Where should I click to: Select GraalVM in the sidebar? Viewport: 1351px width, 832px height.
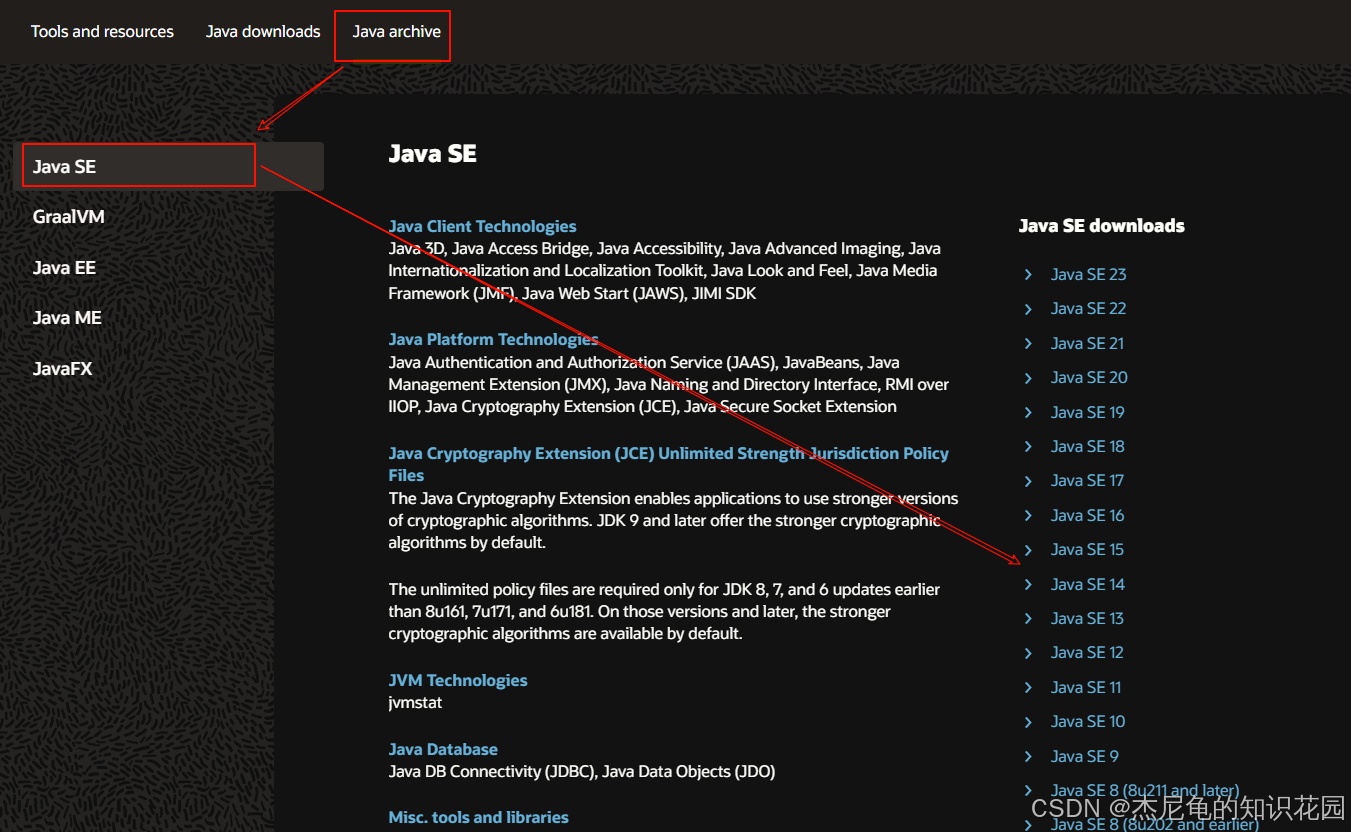[x=68, y=216]
